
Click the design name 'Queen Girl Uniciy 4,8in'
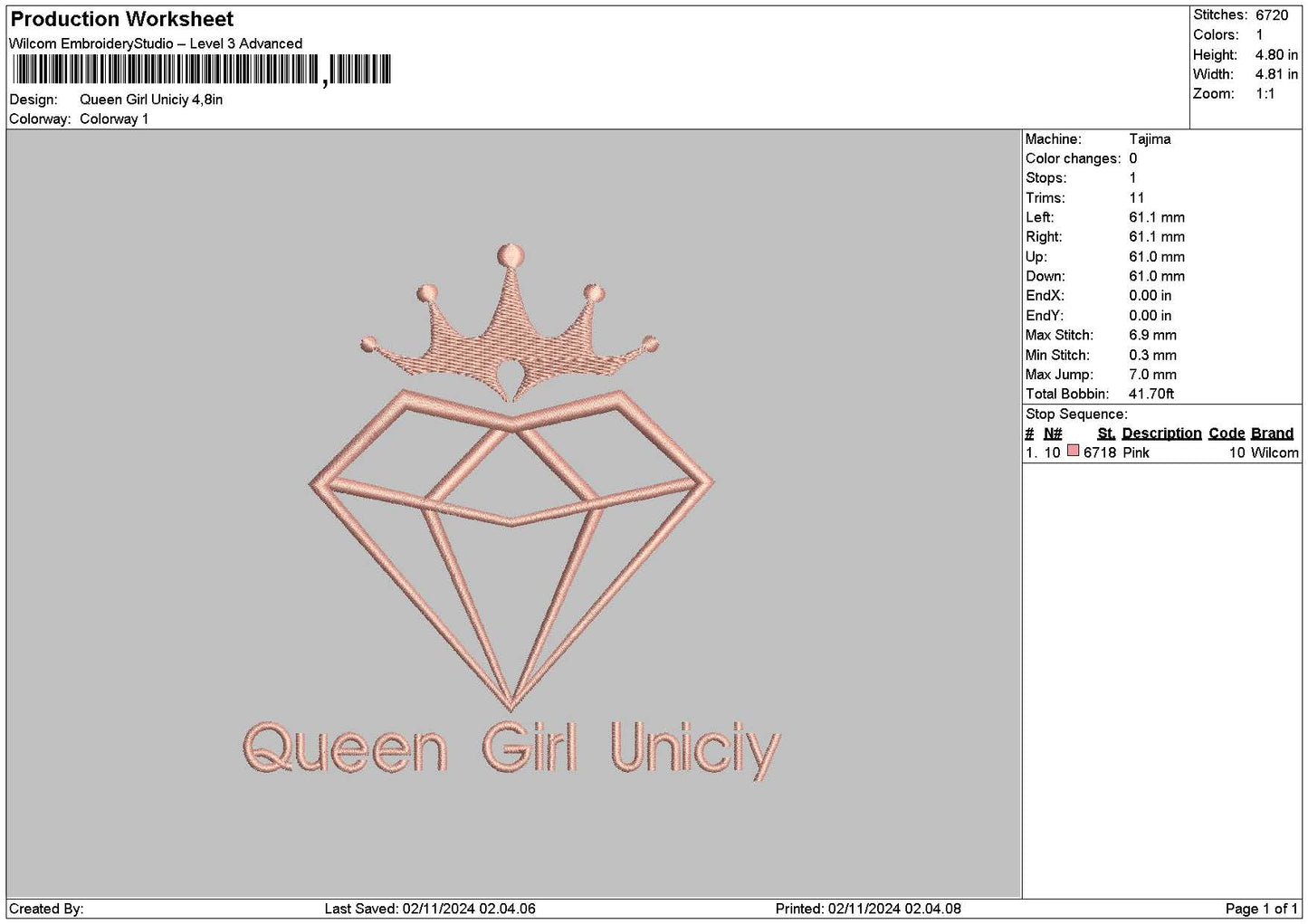point(151,100)
